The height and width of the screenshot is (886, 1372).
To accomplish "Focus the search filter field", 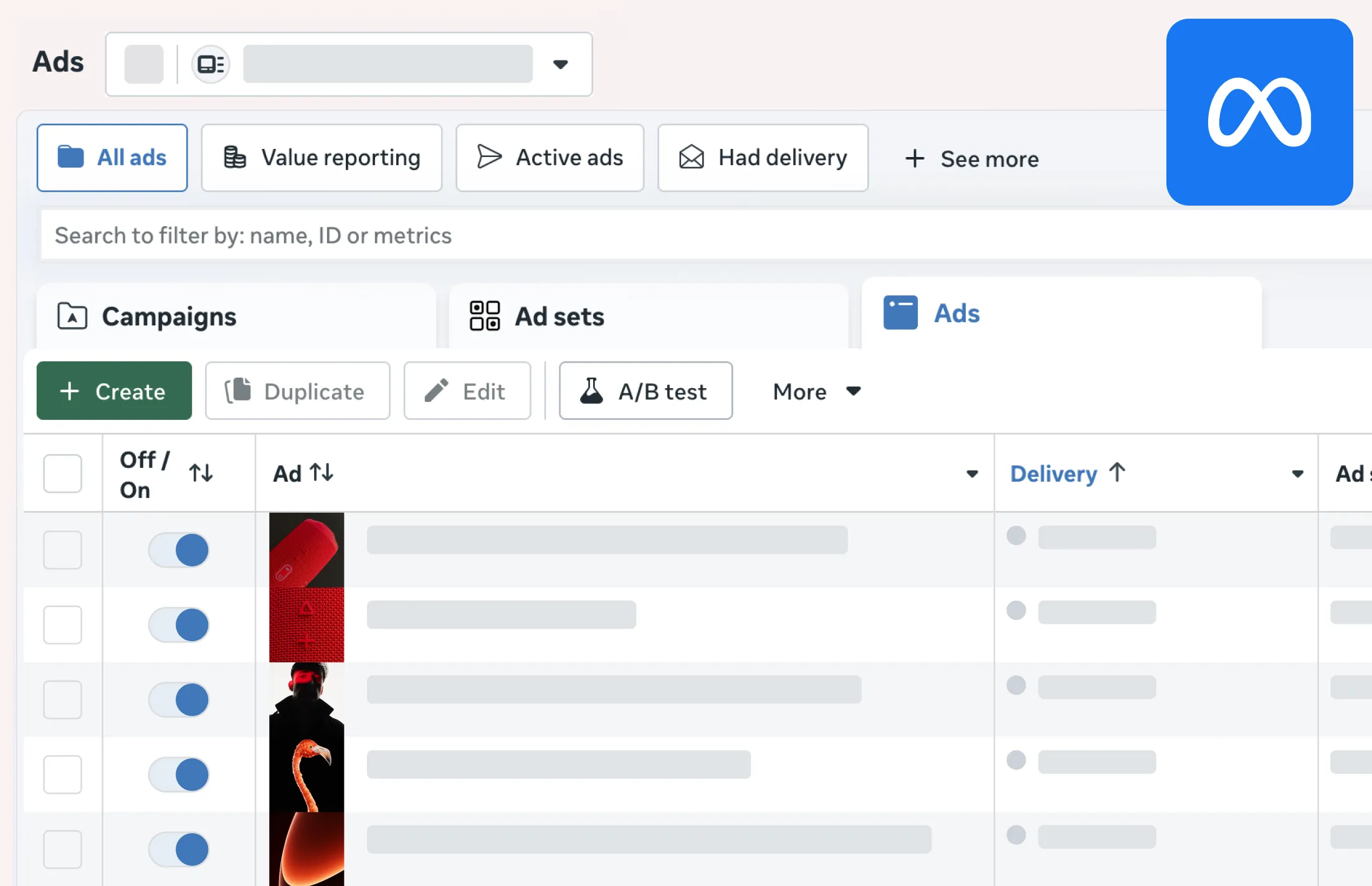I will 707,235.
